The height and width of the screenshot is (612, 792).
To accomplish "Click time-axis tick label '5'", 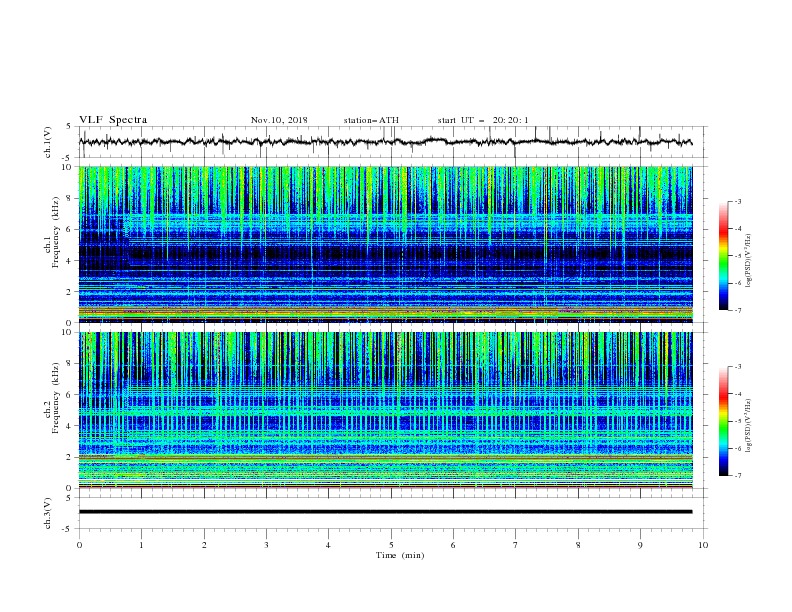I will 391,545.
